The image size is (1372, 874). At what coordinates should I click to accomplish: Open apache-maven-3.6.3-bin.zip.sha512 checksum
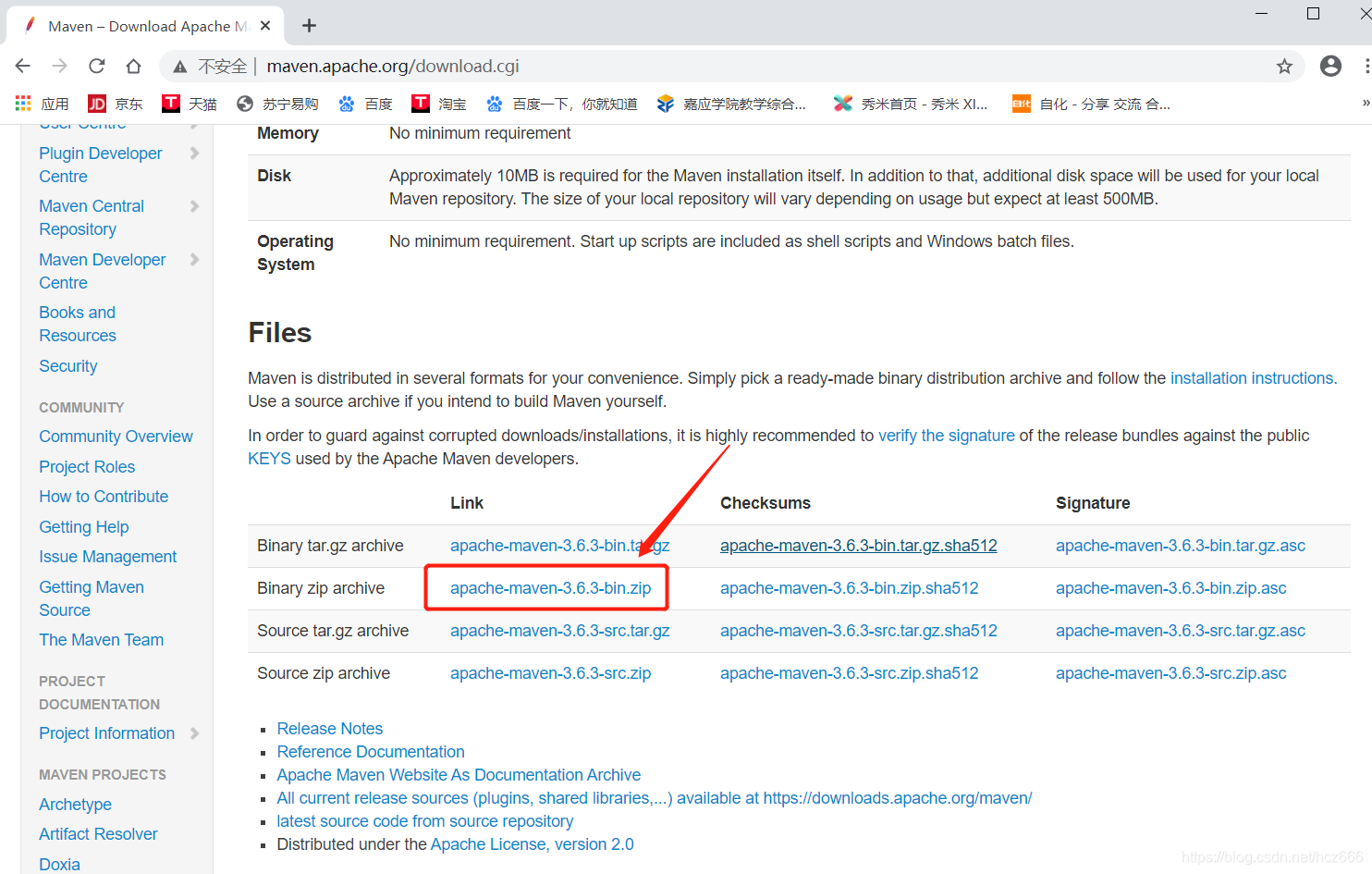849,588
